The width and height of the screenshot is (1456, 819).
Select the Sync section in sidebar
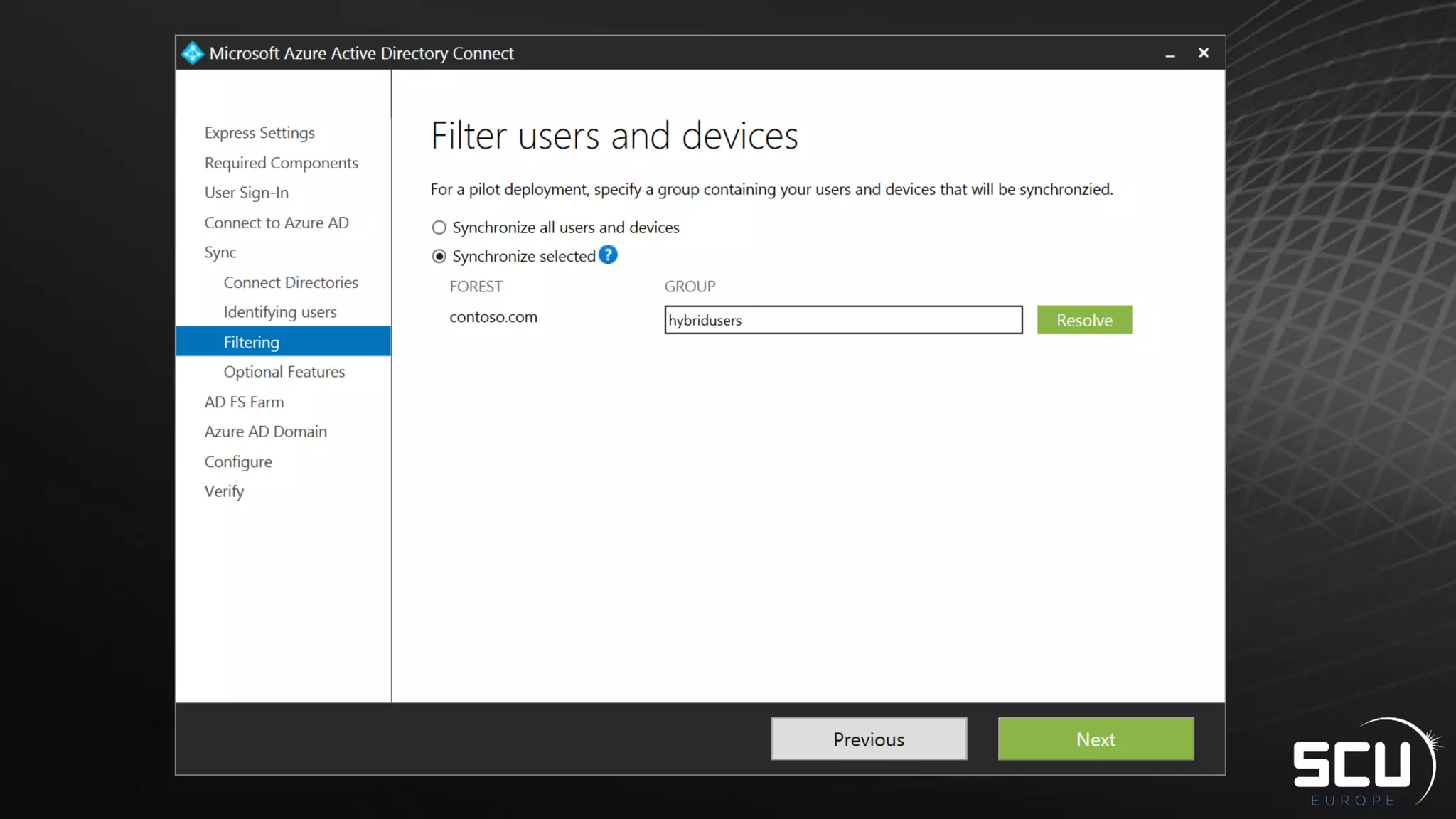(220, 252)
